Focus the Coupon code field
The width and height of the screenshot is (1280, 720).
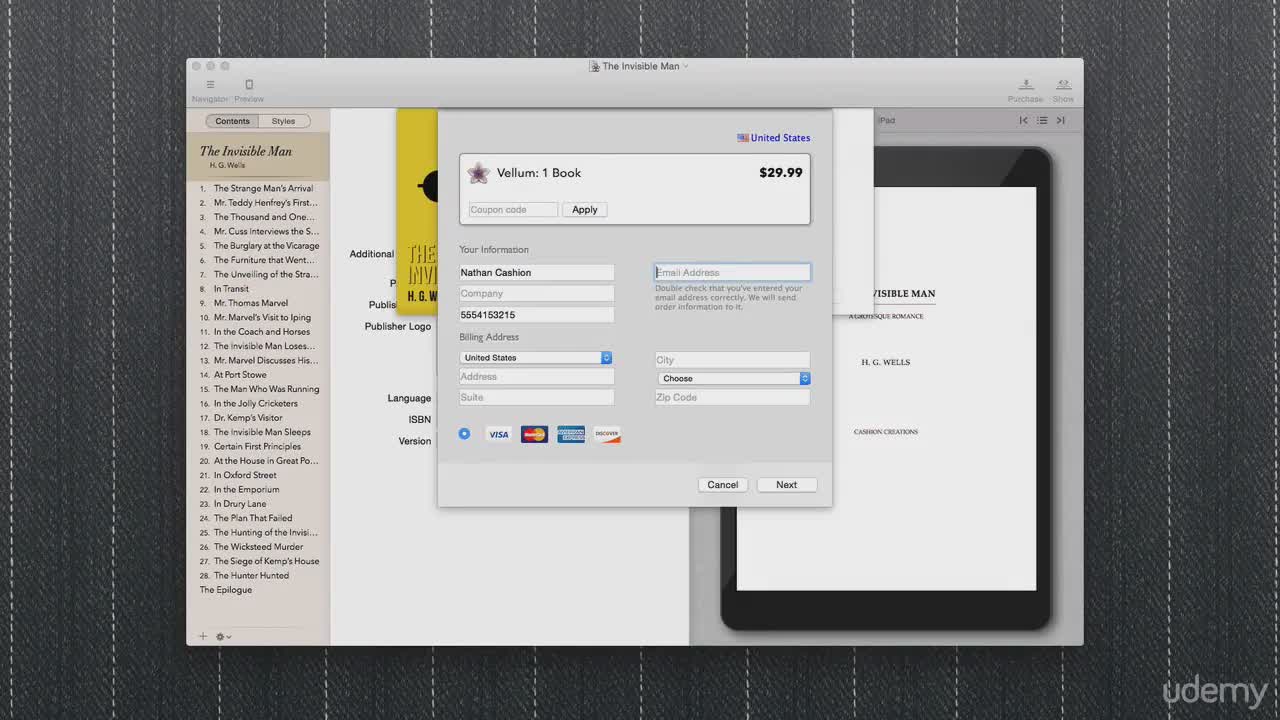pyautogui.click(x=513, y=210)
